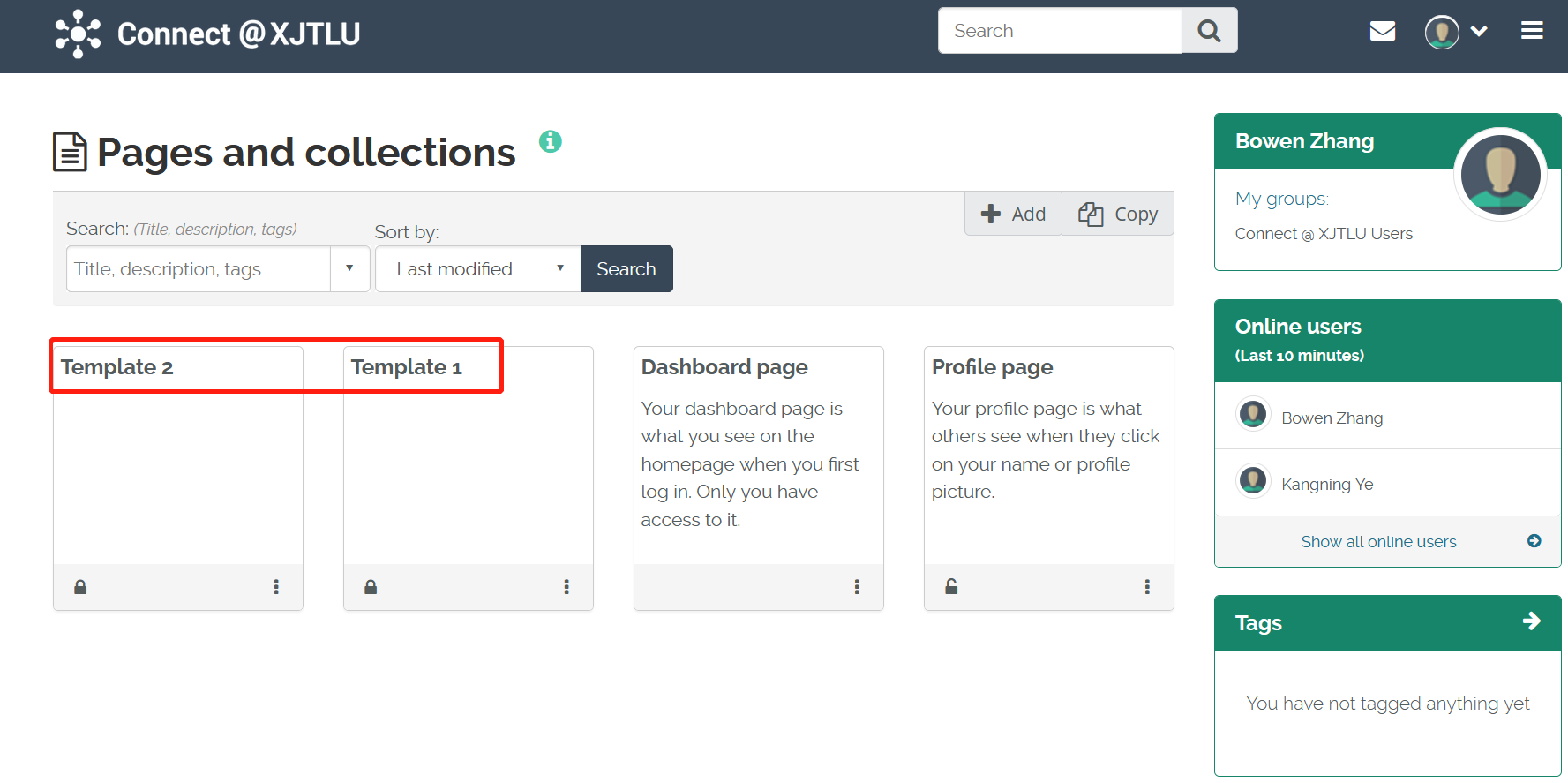
Task: Open the Profile page card
Action: point(992,367)
